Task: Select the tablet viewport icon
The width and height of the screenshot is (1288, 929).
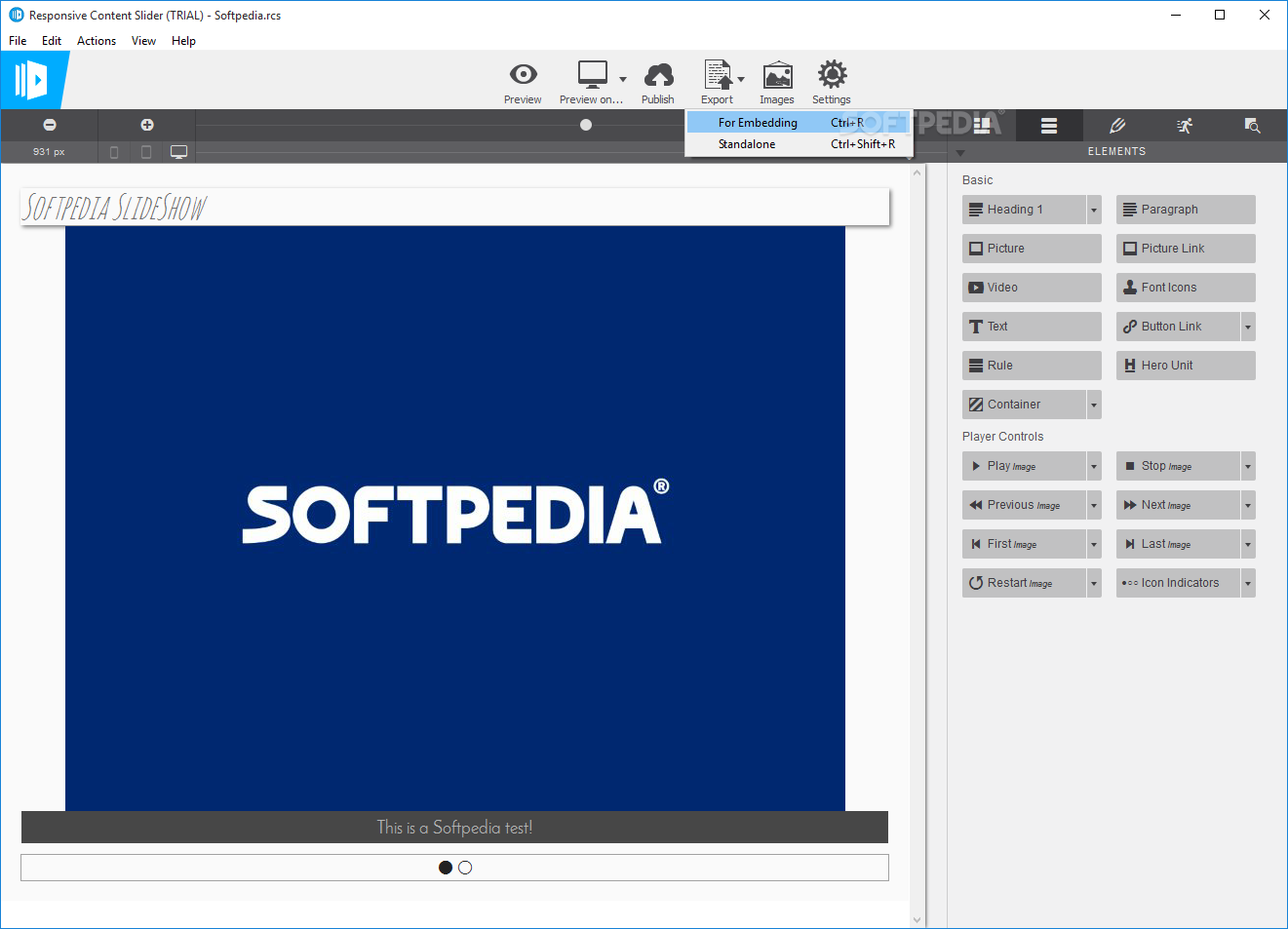Action: pos(146,152)
